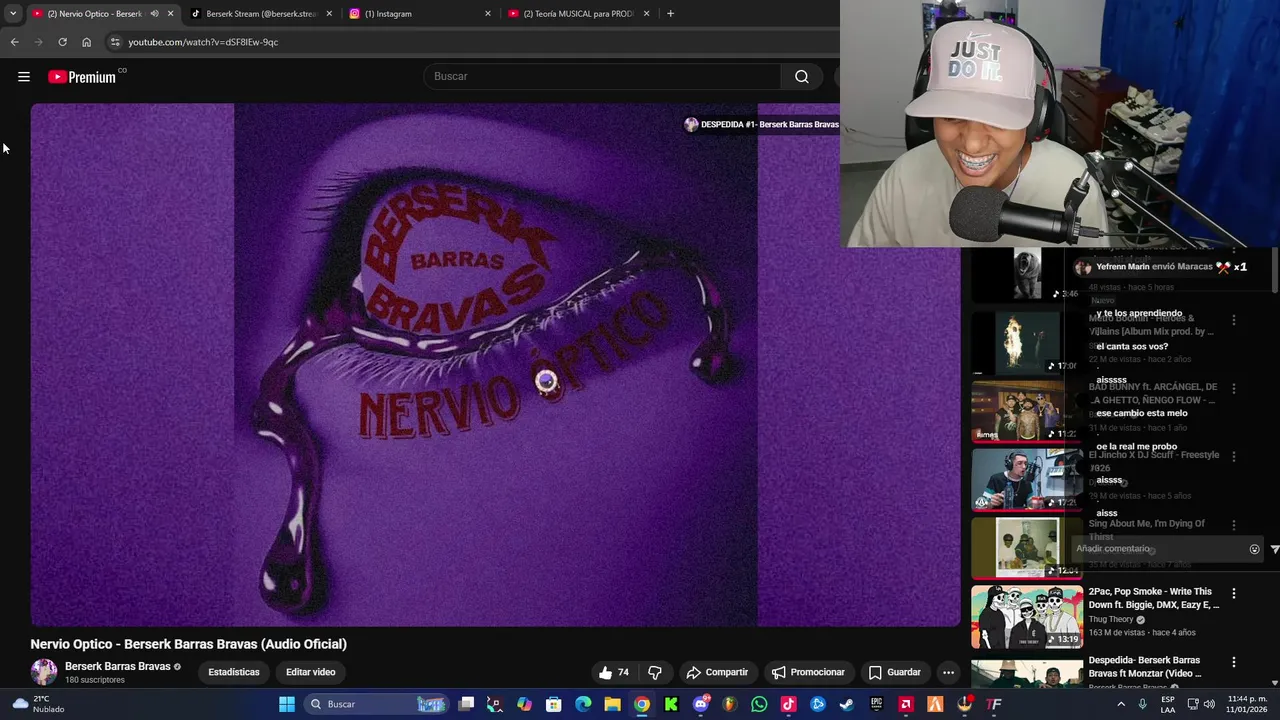Click YouTube search input field

tap(602, 77)
